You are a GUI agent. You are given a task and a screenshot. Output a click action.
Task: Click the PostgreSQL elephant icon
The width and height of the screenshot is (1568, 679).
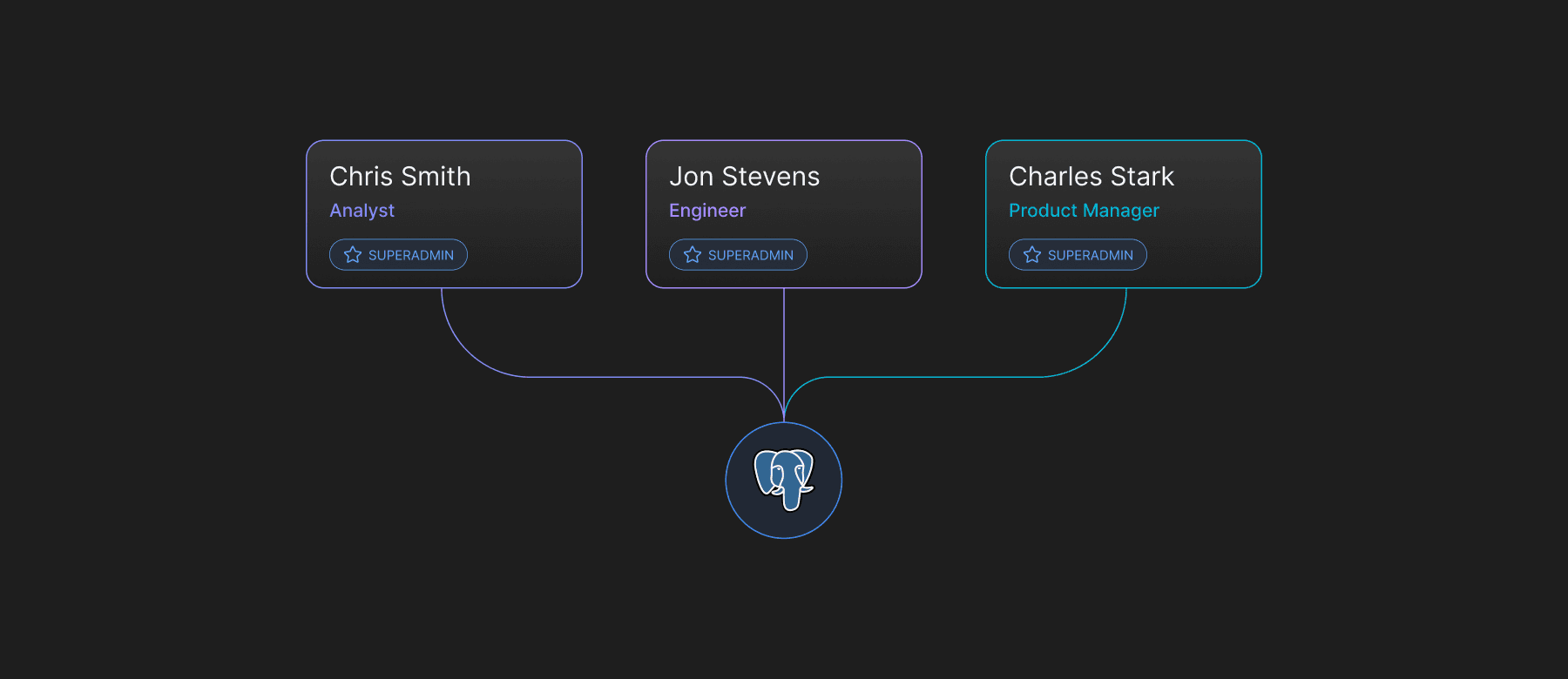tap(784, 480)
